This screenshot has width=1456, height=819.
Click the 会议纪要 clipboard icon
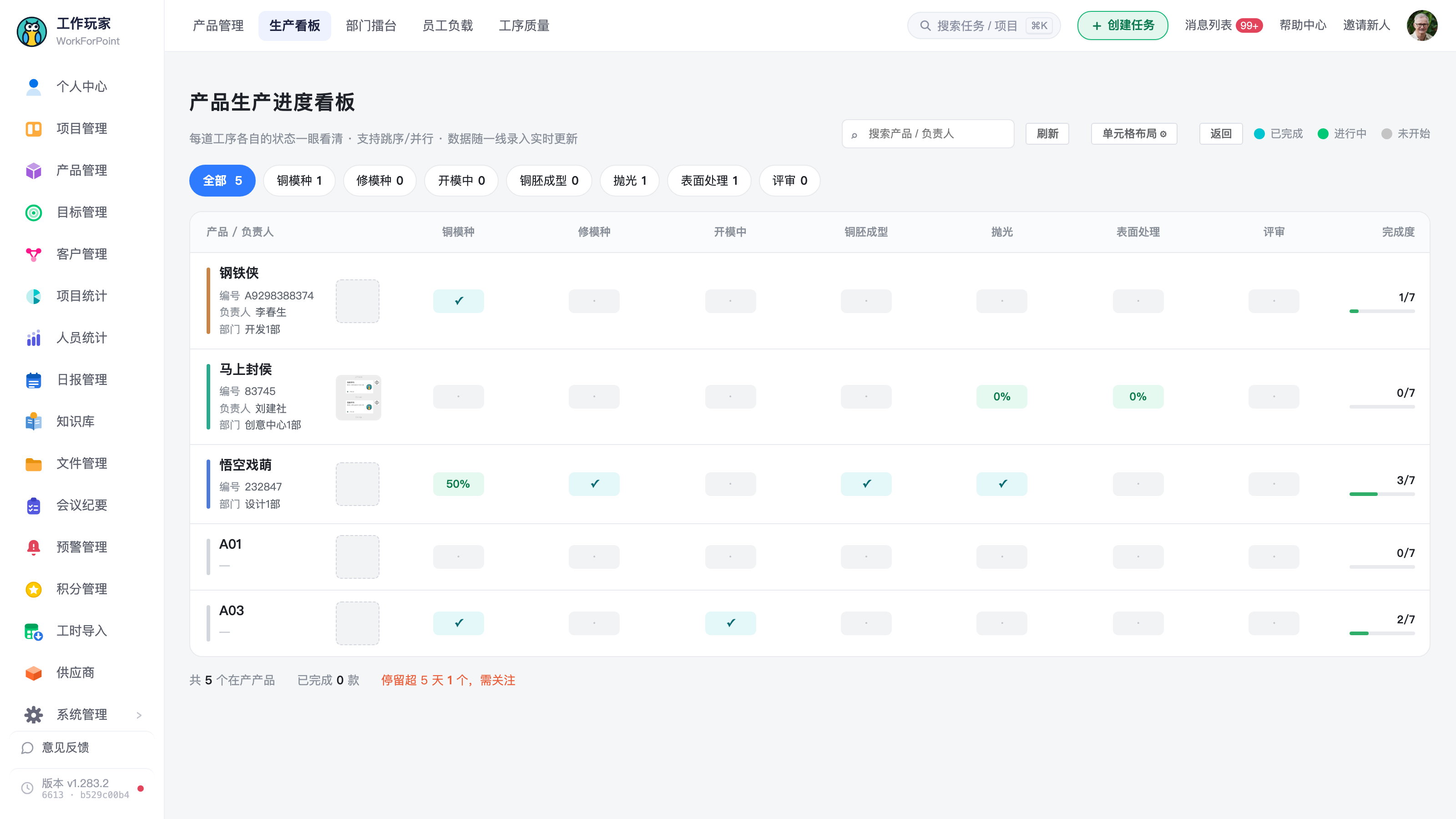point(33,506)
